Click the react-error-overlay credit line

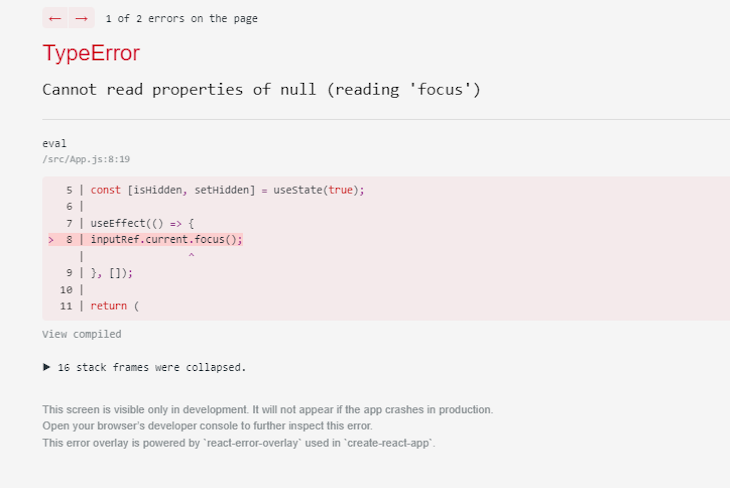click(x=239, y=443)
